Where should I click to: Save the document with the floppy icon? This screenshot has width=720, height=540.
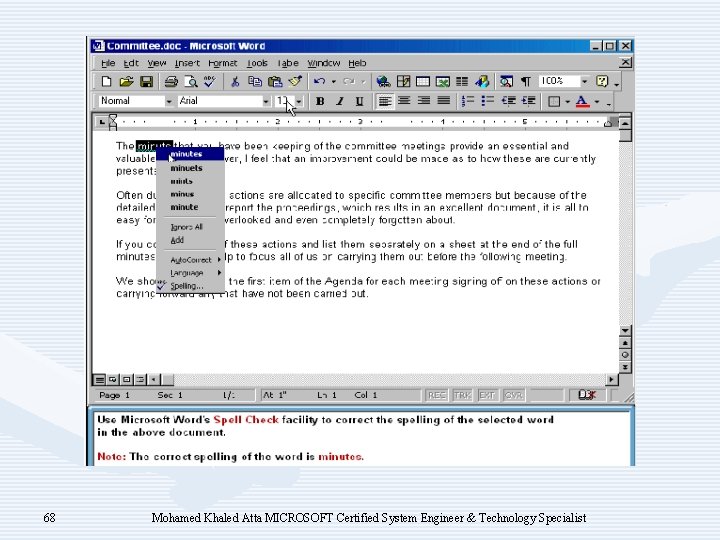(146, 82)
